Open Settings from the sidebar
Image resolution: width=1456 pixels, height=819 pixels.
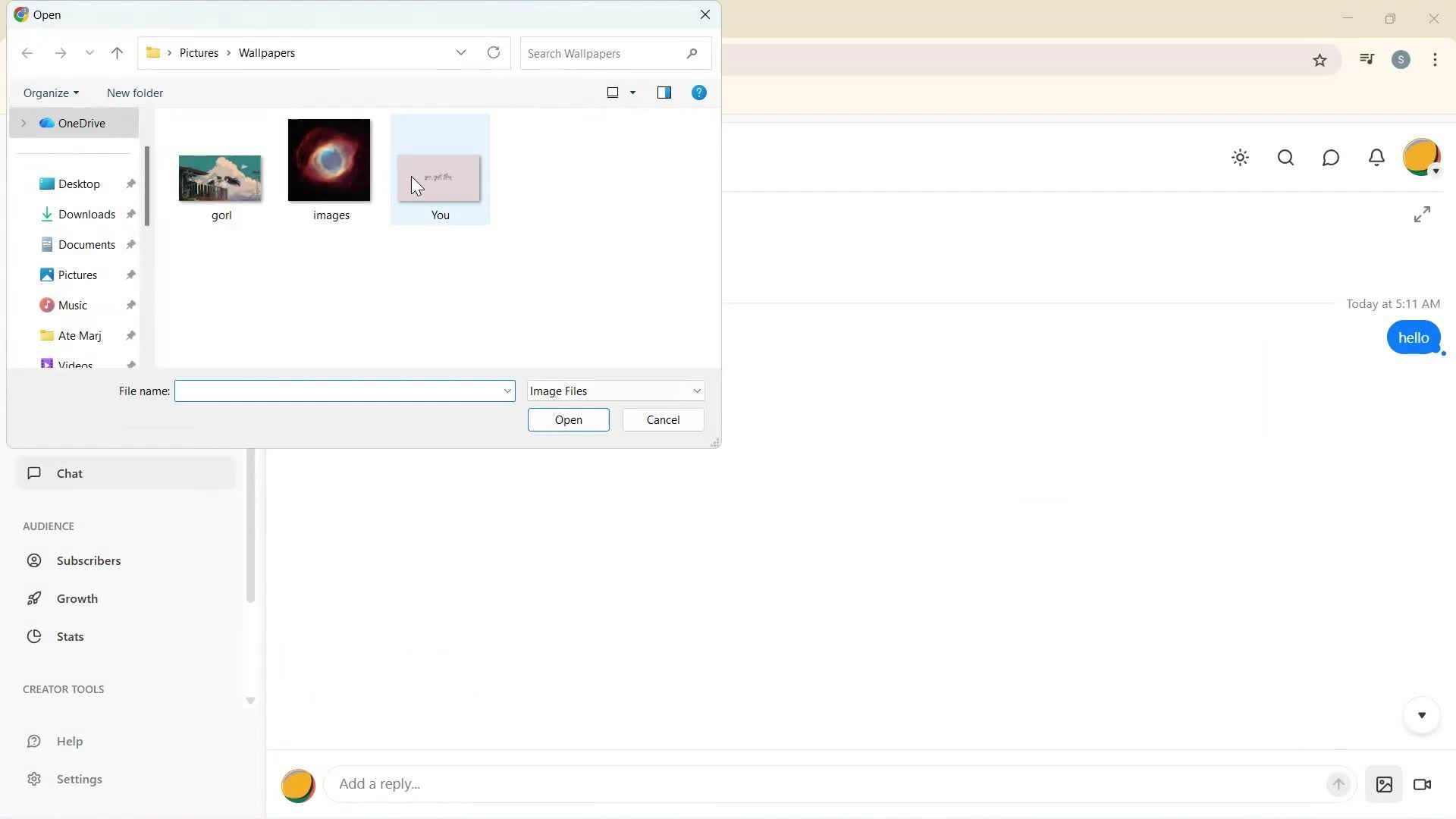pyautogui.click(x=80, y=779)
